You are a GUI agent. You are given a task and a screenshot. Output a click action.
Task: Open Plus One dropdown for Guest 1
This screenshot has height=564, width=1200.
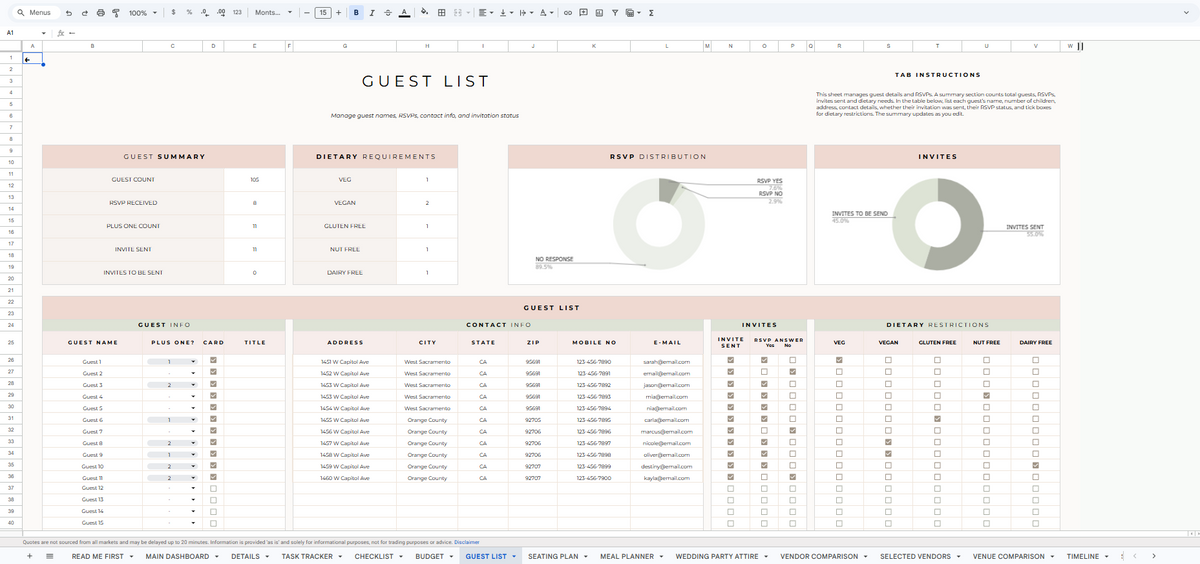point(191,361)
